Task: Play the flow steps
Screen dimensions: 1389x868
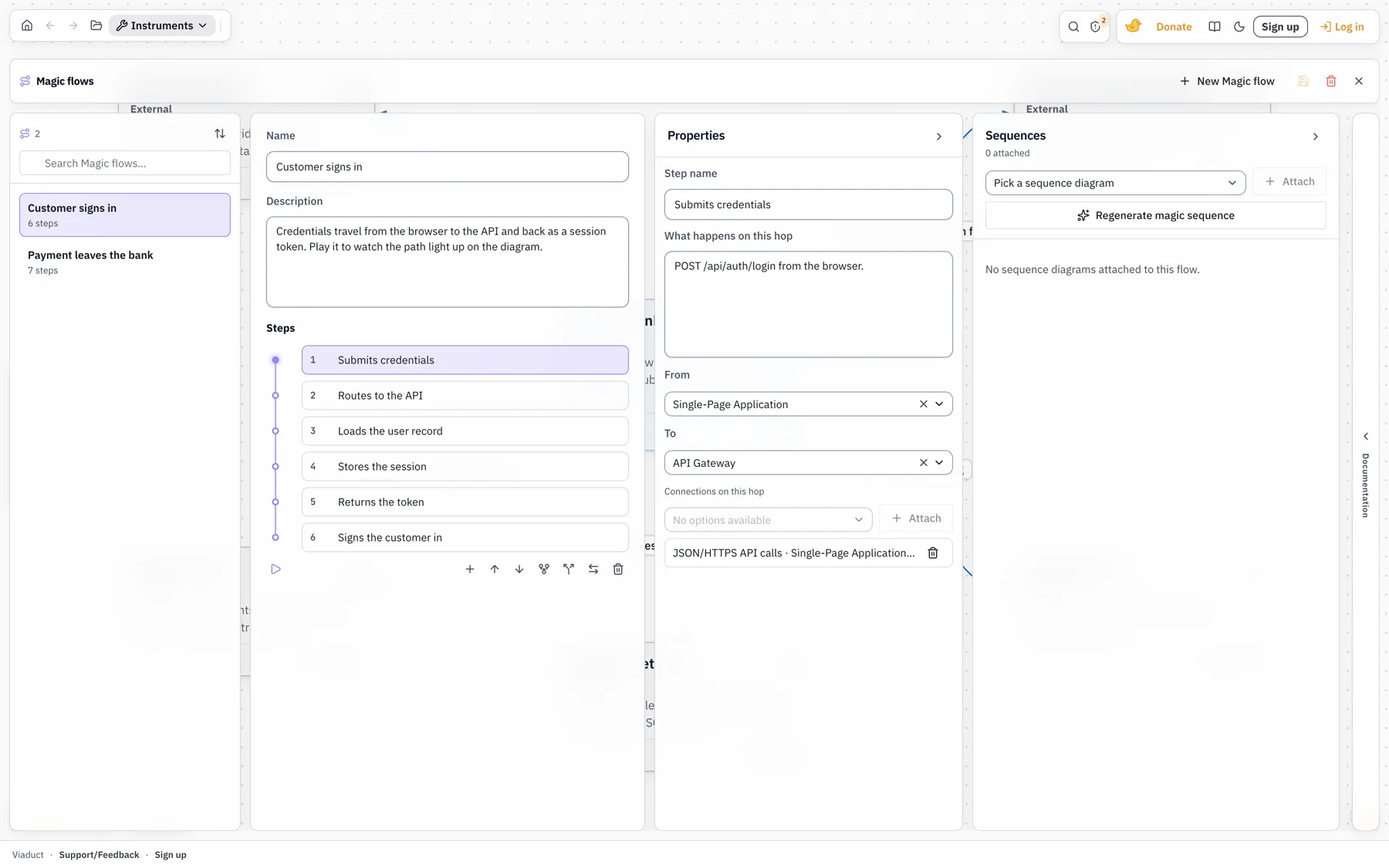Action: [275, 569]
